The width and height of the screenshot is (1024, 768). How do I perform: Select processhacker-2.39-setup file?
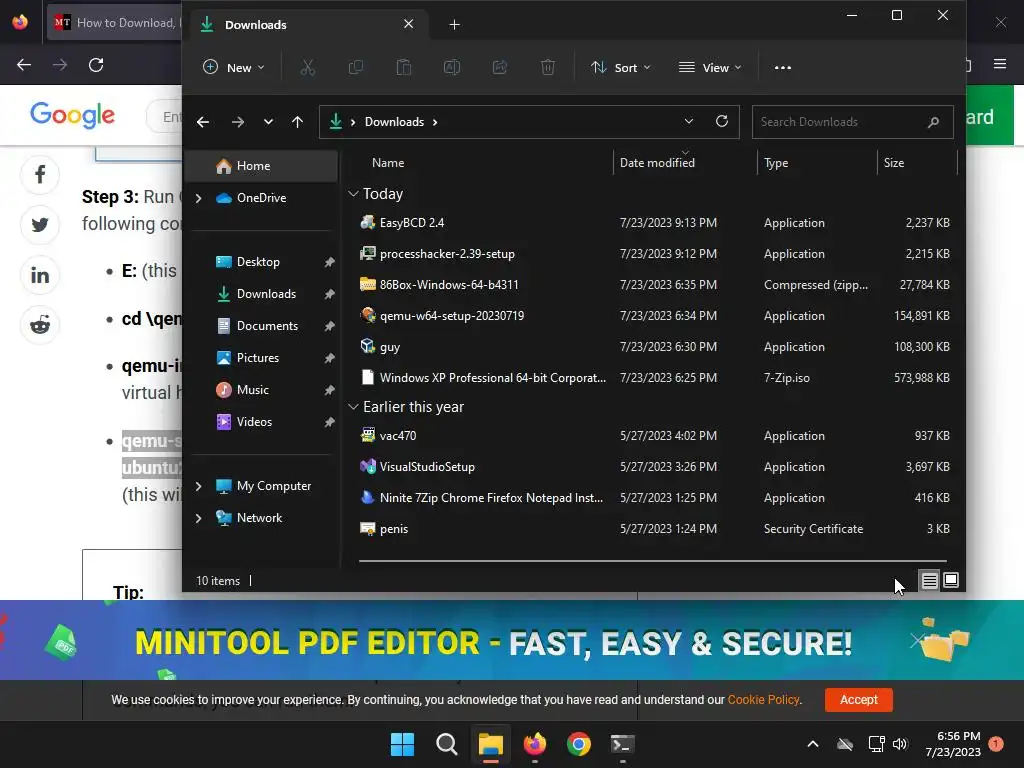pyautogui.click(x=653, y=253)
